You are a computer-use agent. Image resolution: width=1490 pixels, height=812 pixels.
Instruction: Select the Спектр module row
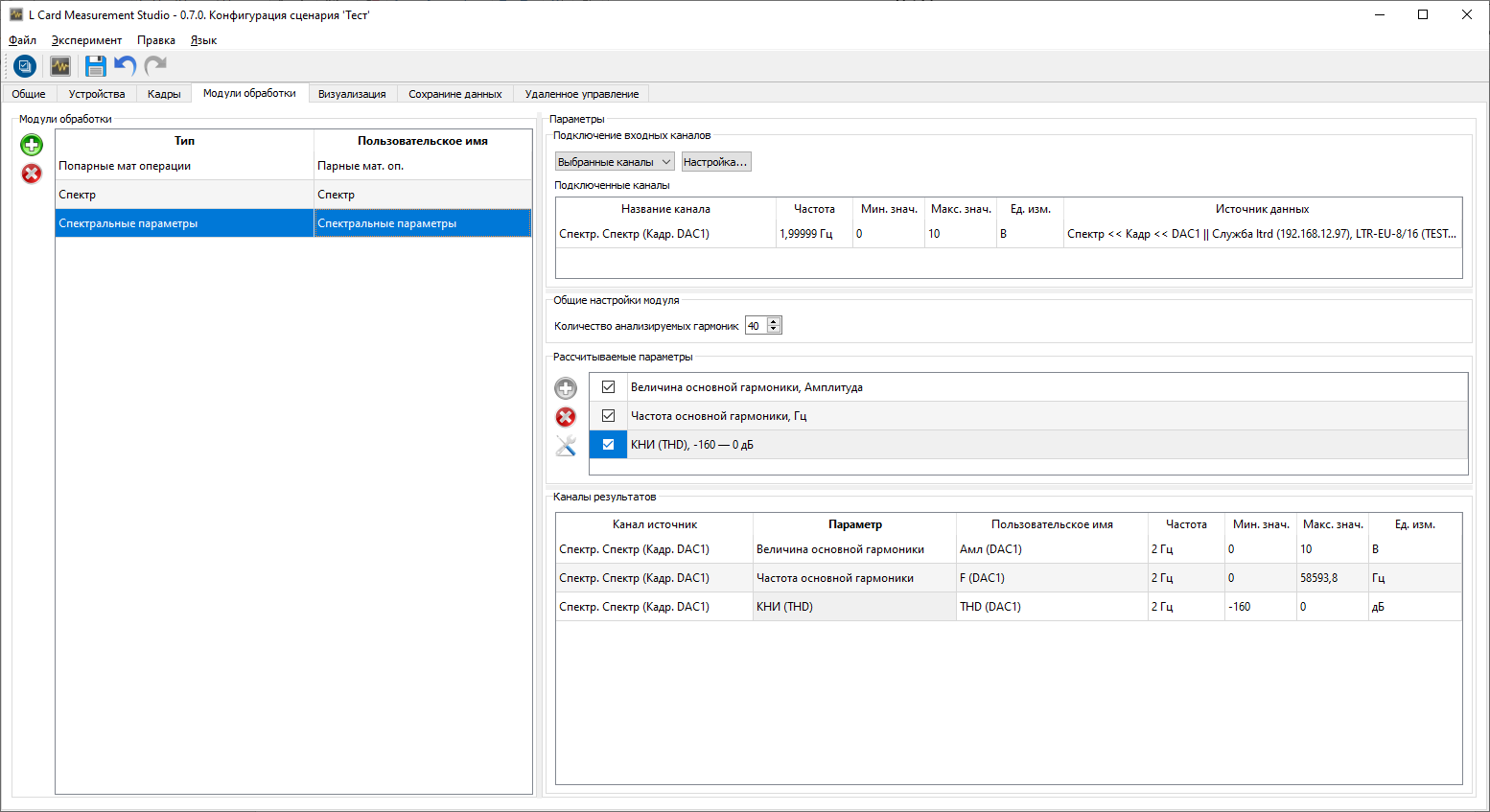point(182,195)
